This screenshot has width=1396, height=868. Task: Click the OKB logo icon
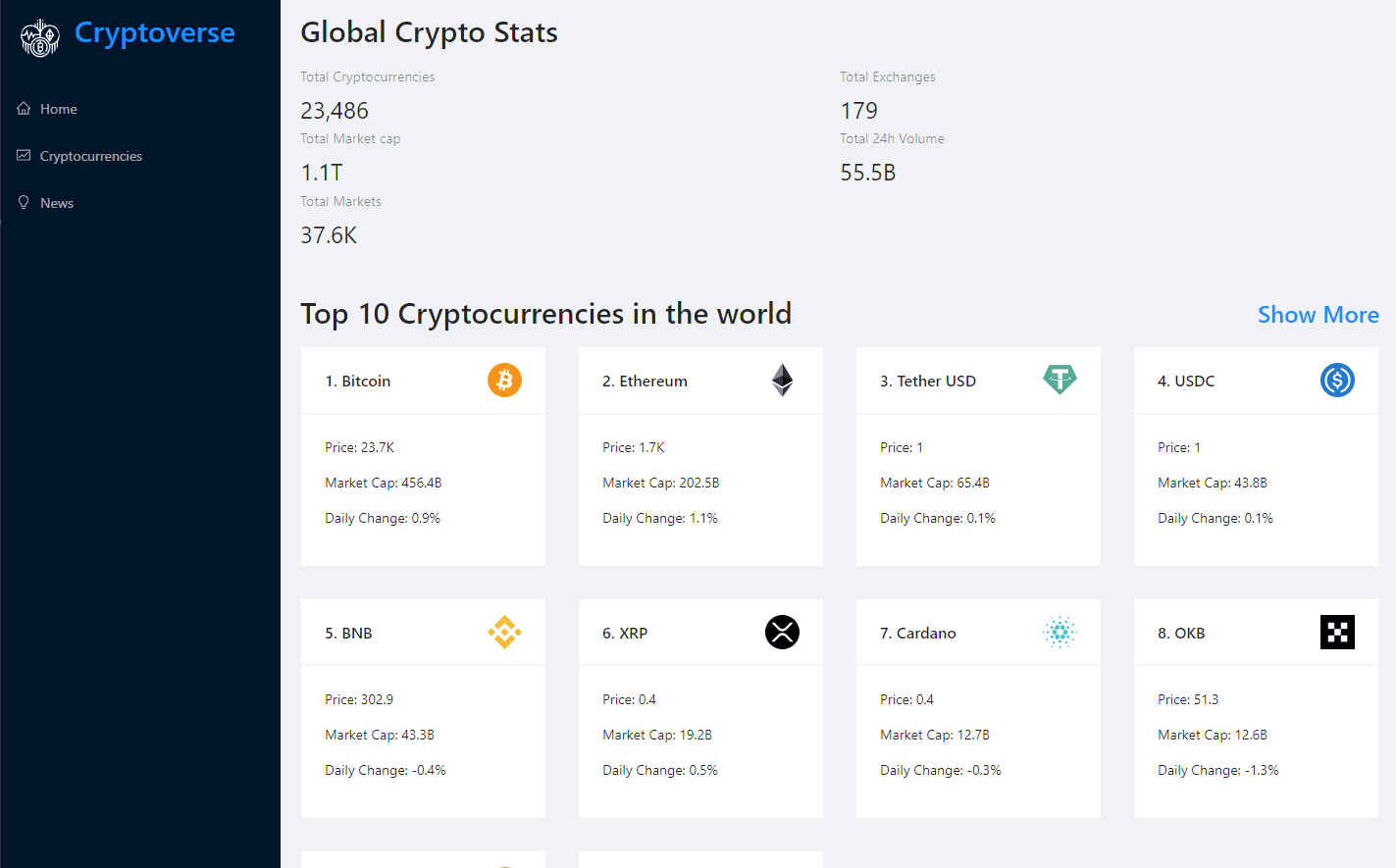pyautogui.click(x=1337, y=632)
